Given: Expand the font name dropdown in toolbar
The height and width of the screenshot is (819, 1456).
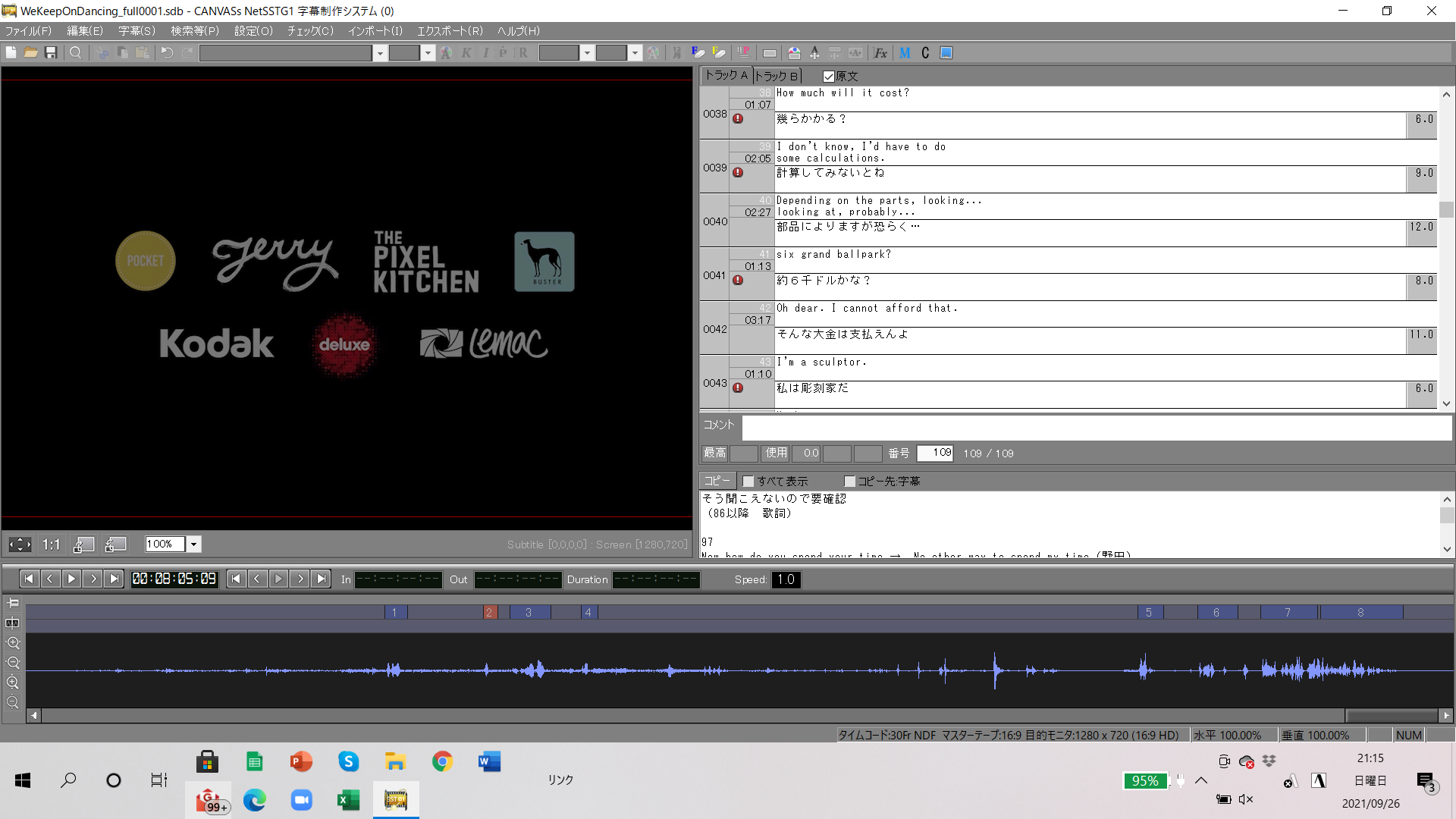Looking at the screenshot, I should (x=381, y=52).
